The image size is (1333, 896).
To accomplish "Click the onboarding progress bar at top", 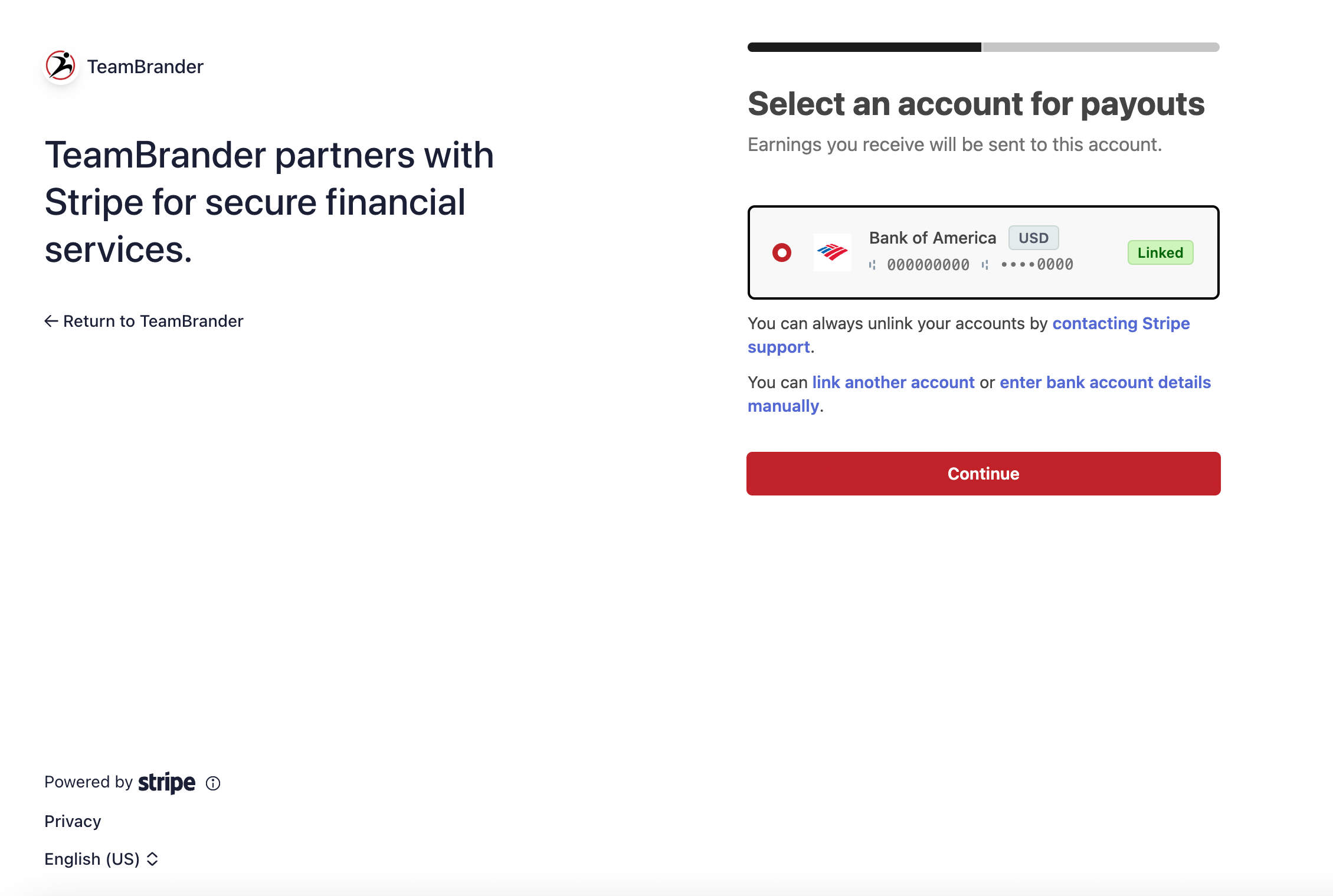I will click(x=983, y=47).
